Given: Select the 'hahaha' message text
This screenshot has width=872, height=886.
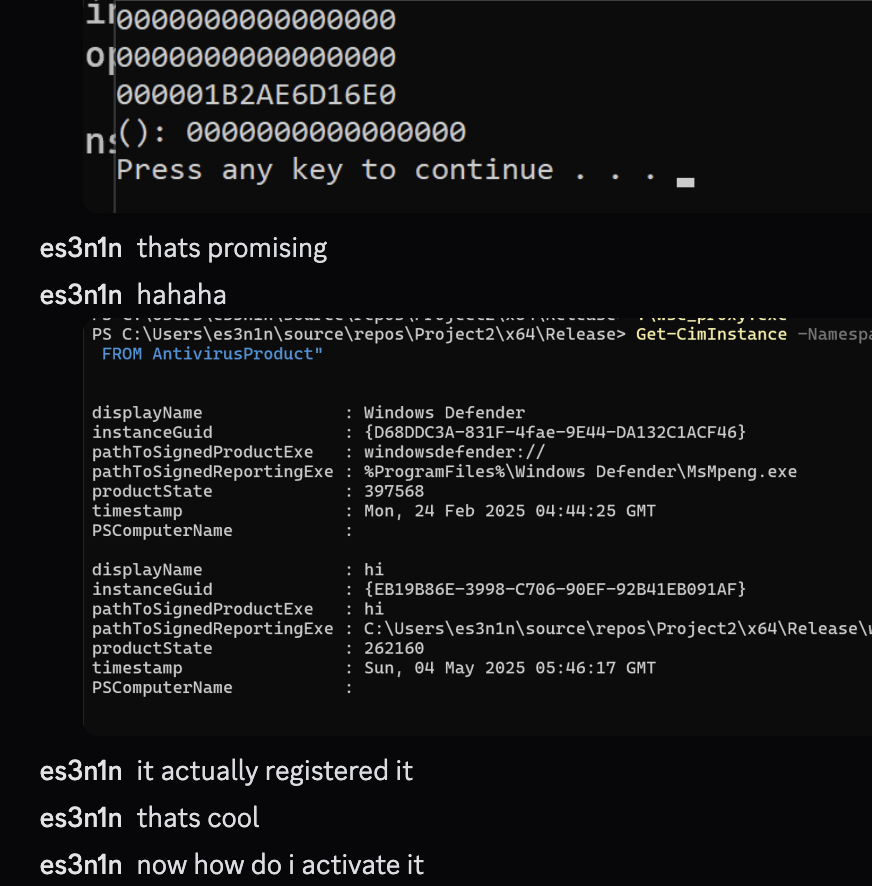Looking at the screenshot, I should [181, 296].
